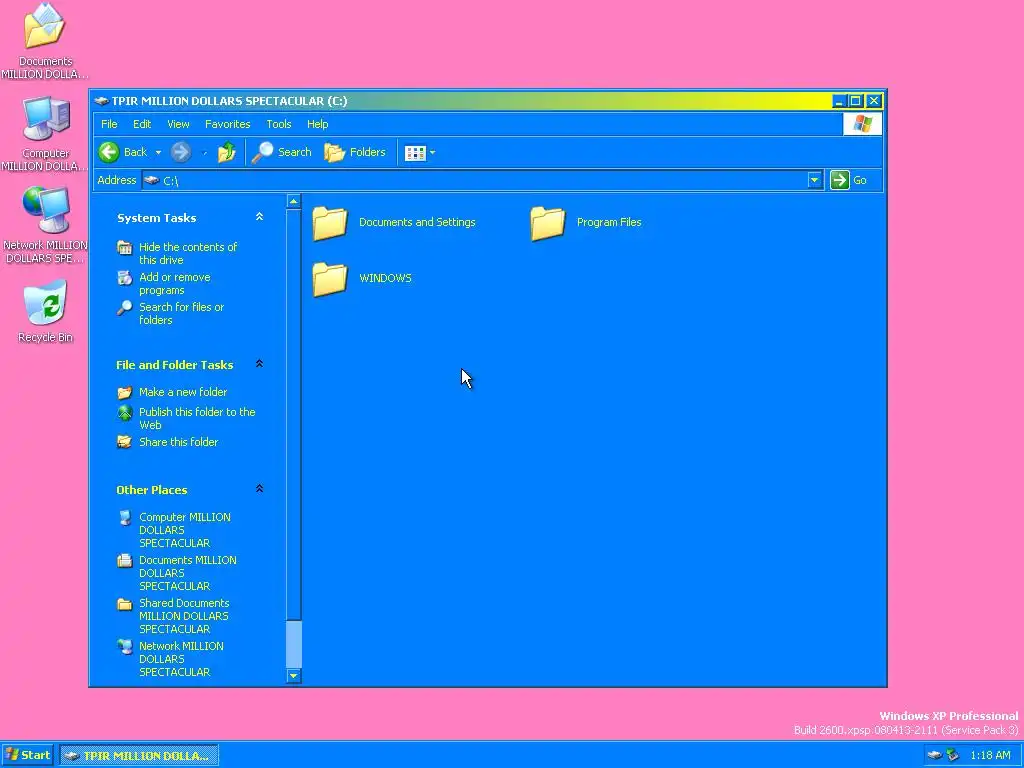Open the Help menu
This screenshot has height=768, width=1024.
pyautogui.click(x=317, y=124)
